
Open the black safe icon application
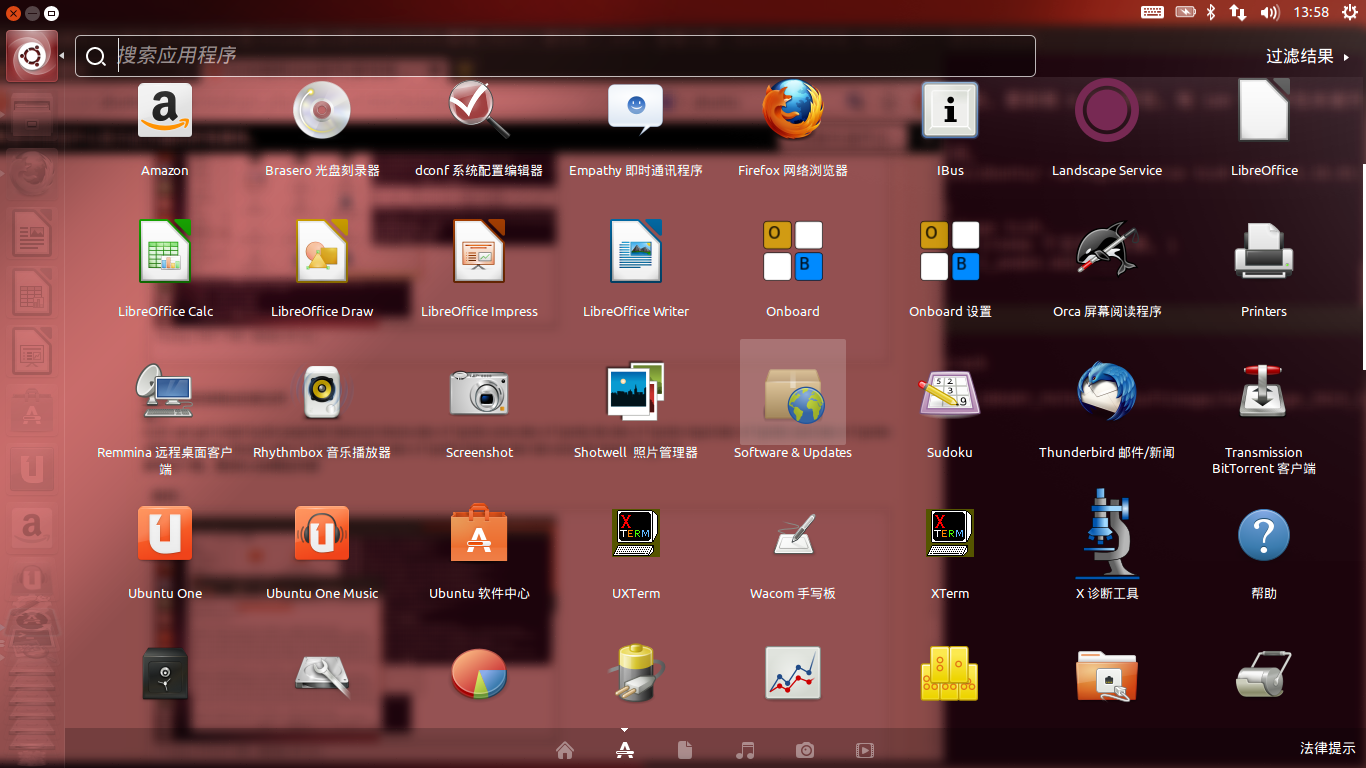[165, 673]
